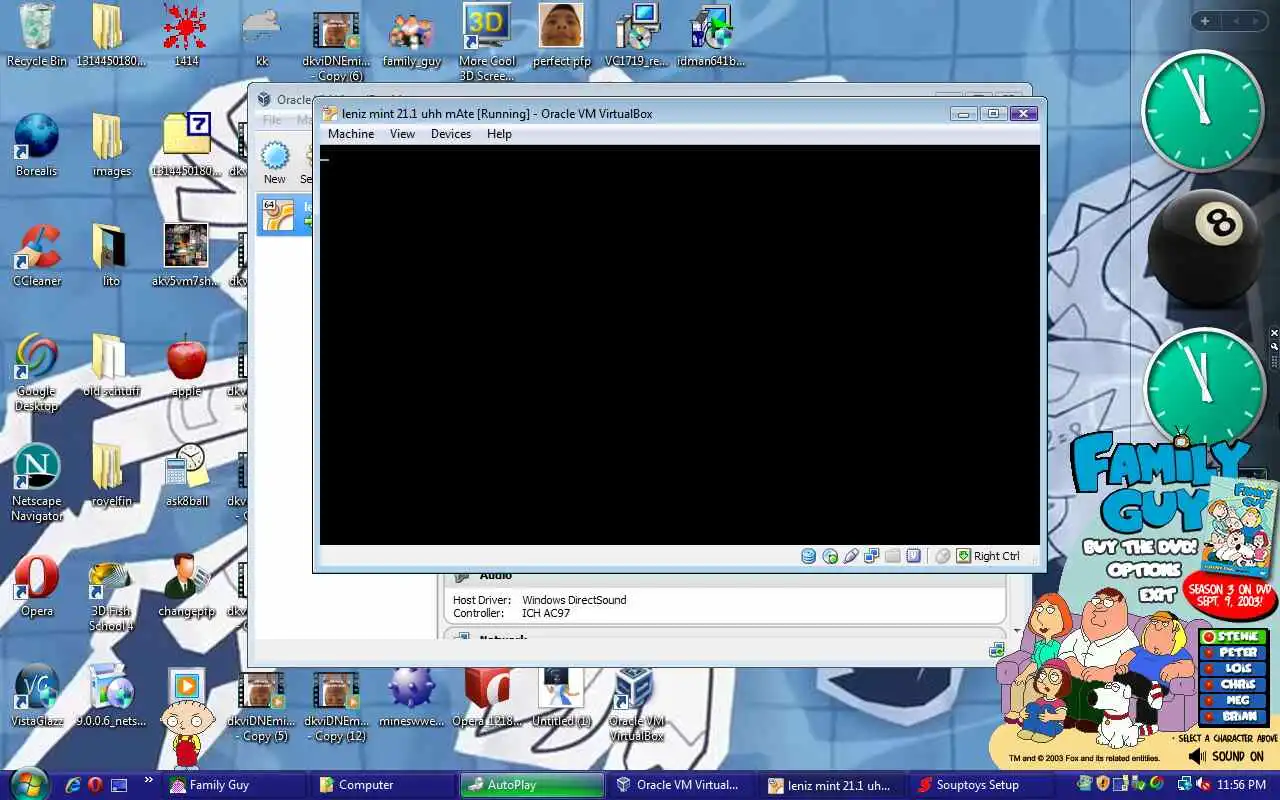Select the images folder on desktop
Image resolution: width=1280 pixels, height=800 pixels.
point(111,145)
